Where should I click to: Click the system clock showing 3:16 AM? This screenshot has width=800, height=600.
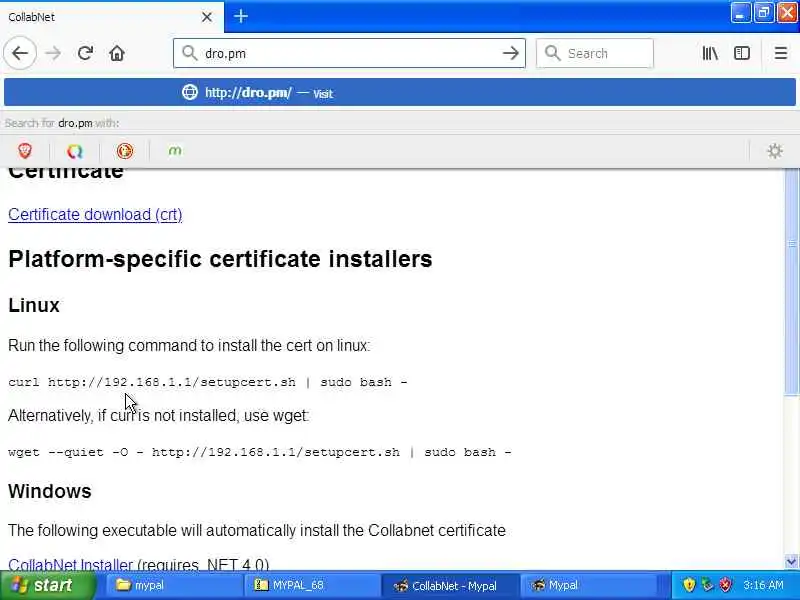tap(763, 585)
